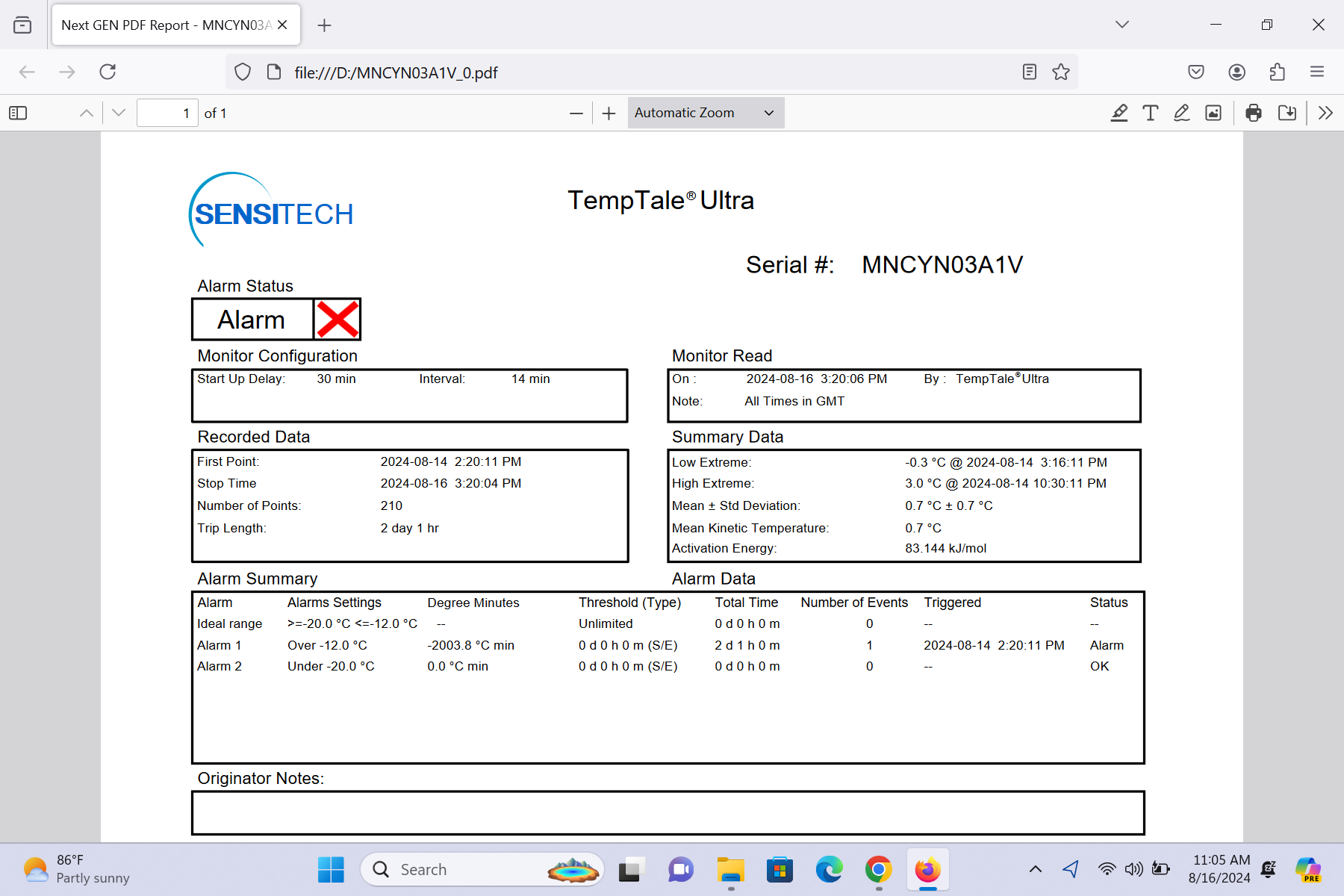Screen dimensions: 1344x896
Task: Open Microsoft Edge from taskbar
Action: tap(830, 870)
